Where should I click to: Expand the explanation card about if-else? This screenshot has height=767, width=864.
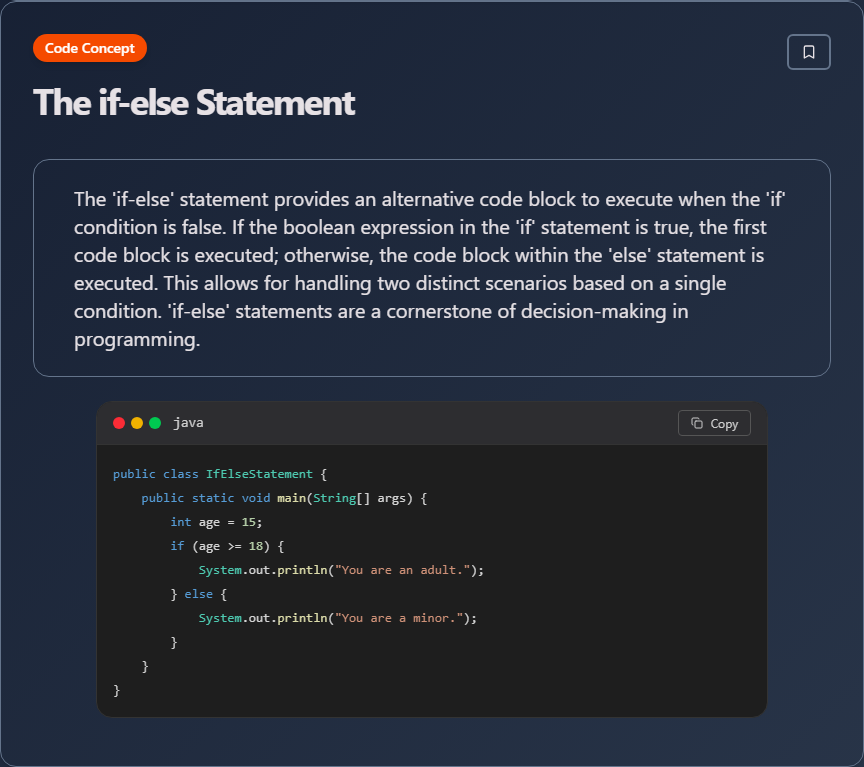pyautogui.click(x=432, y=267)
